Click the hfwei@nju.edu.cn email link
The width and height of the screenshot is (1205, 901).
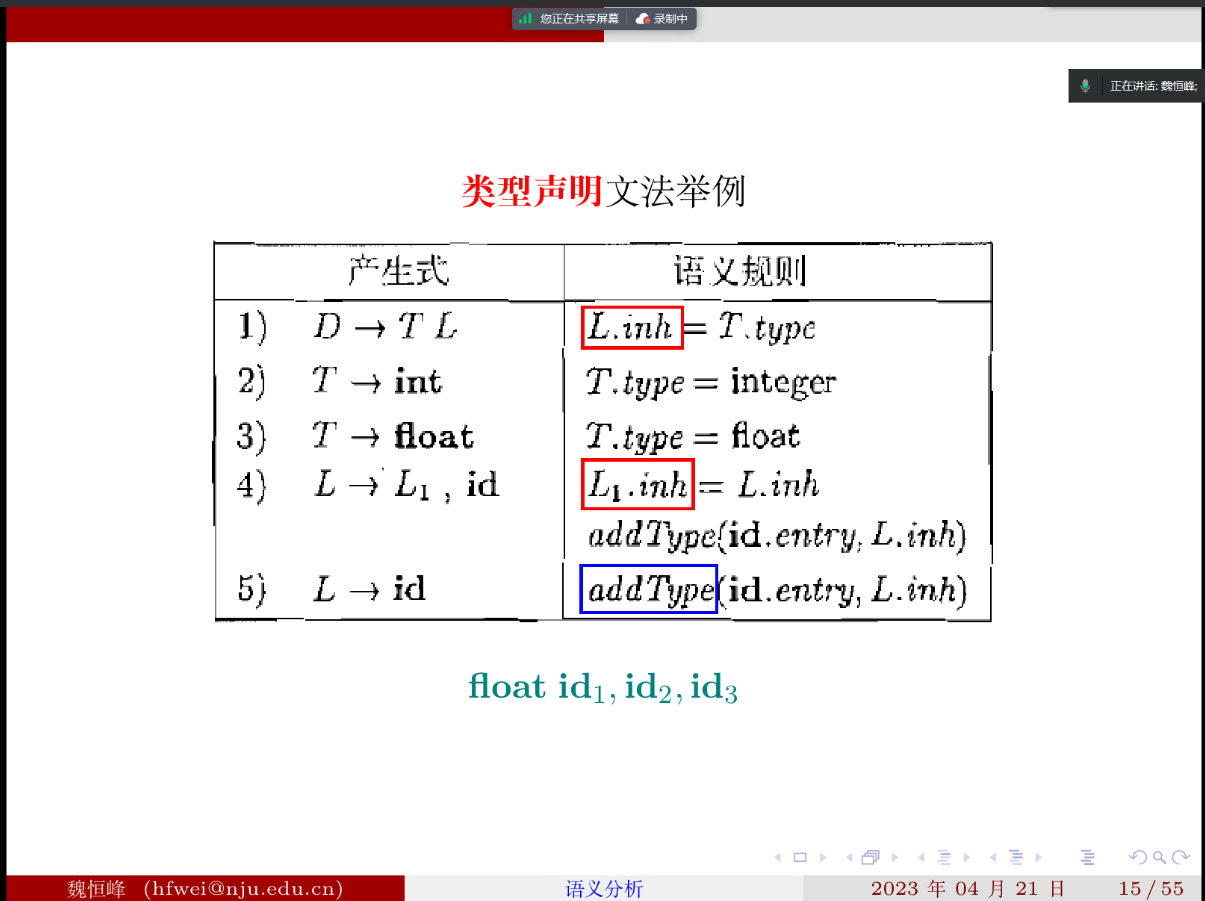click(x=244, y=888)
